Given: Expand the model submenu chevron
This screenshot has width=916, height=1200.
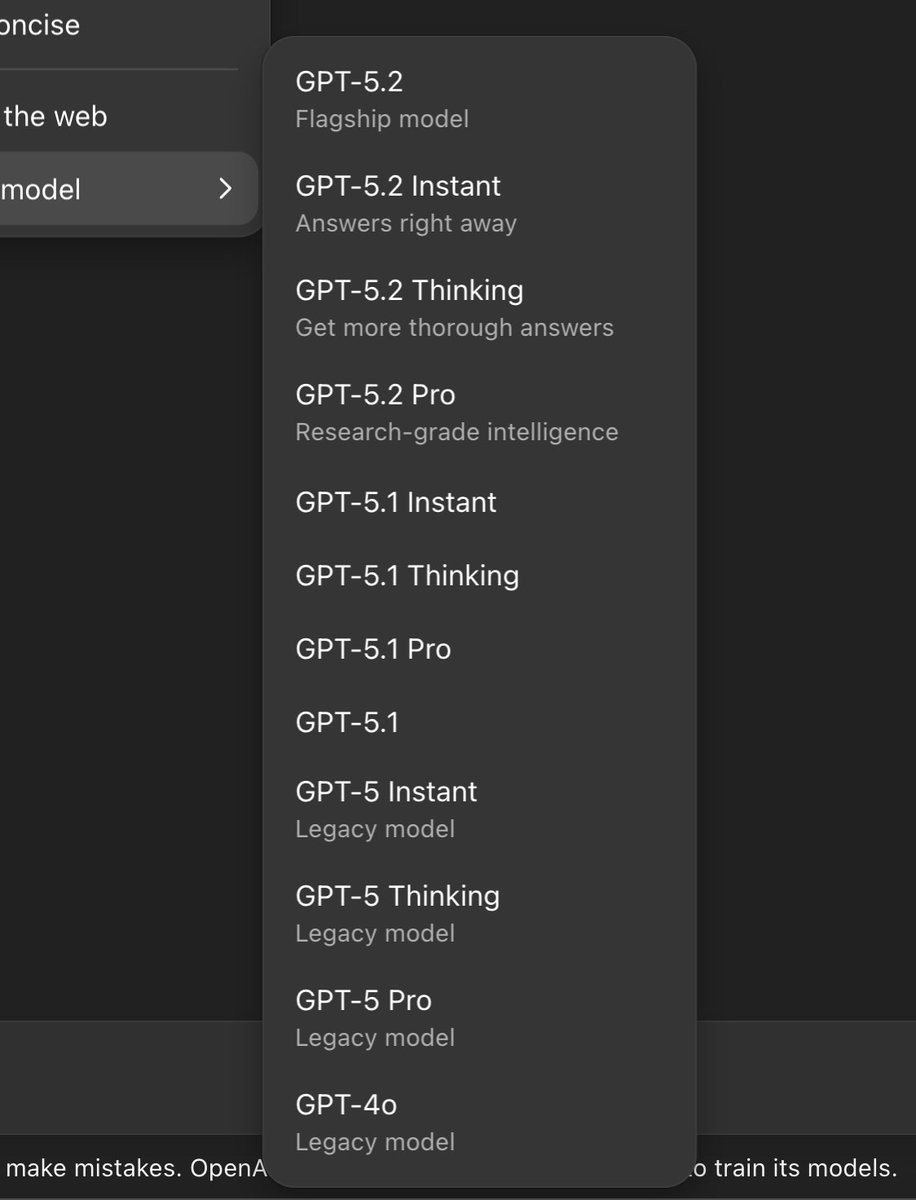Looking at the screenshot, I should (225, 188).
